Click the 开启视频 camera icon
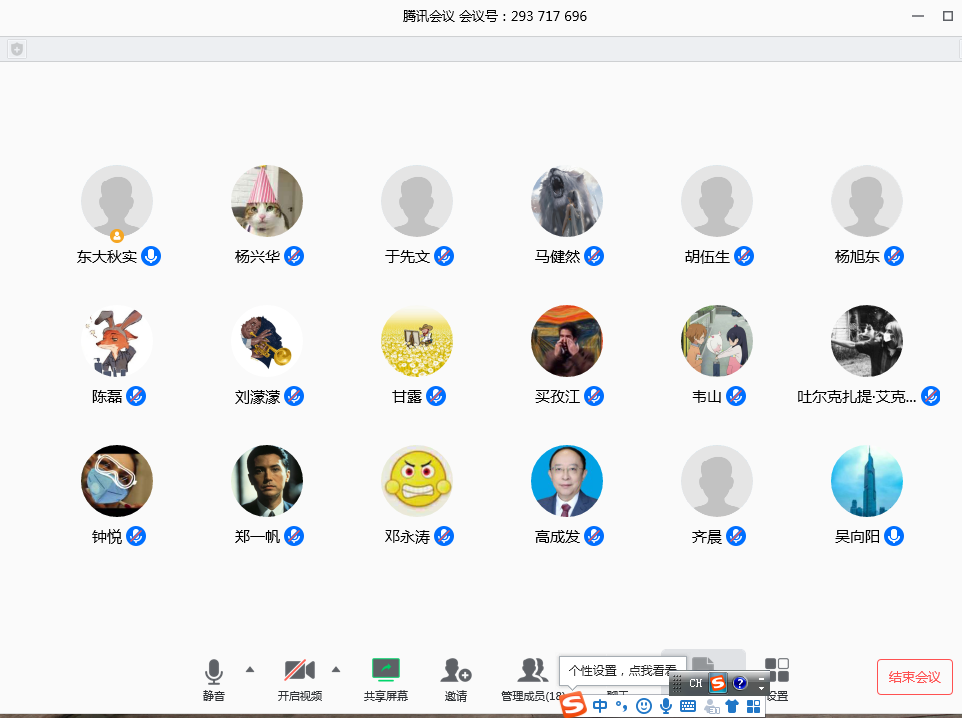 (299, 670)
